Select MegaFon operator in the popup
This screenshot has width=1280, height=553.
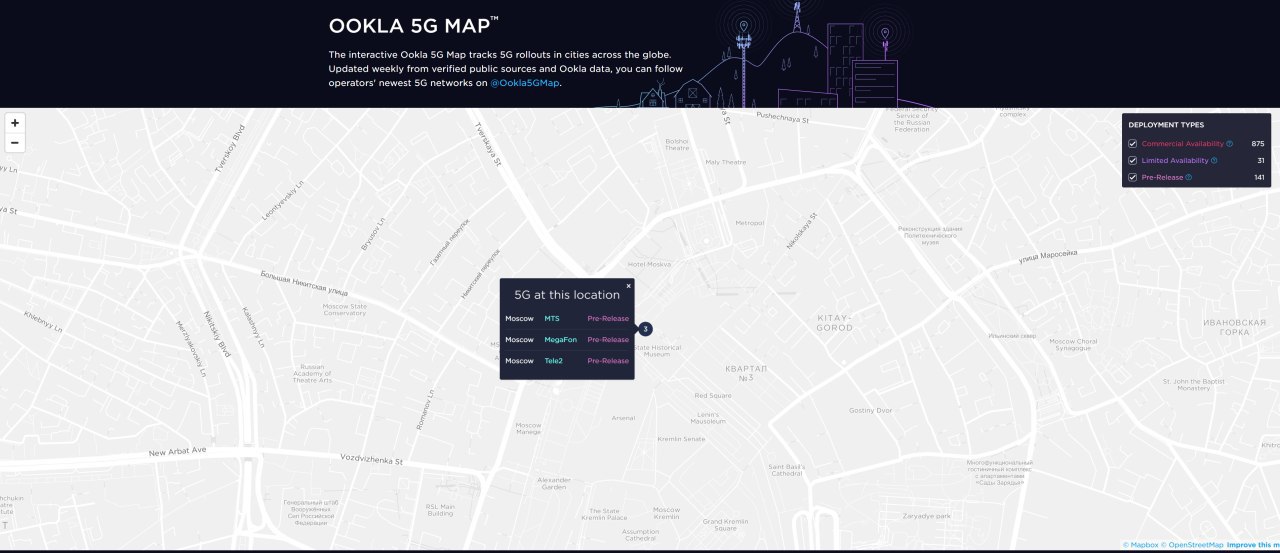[x=560, y=340]
